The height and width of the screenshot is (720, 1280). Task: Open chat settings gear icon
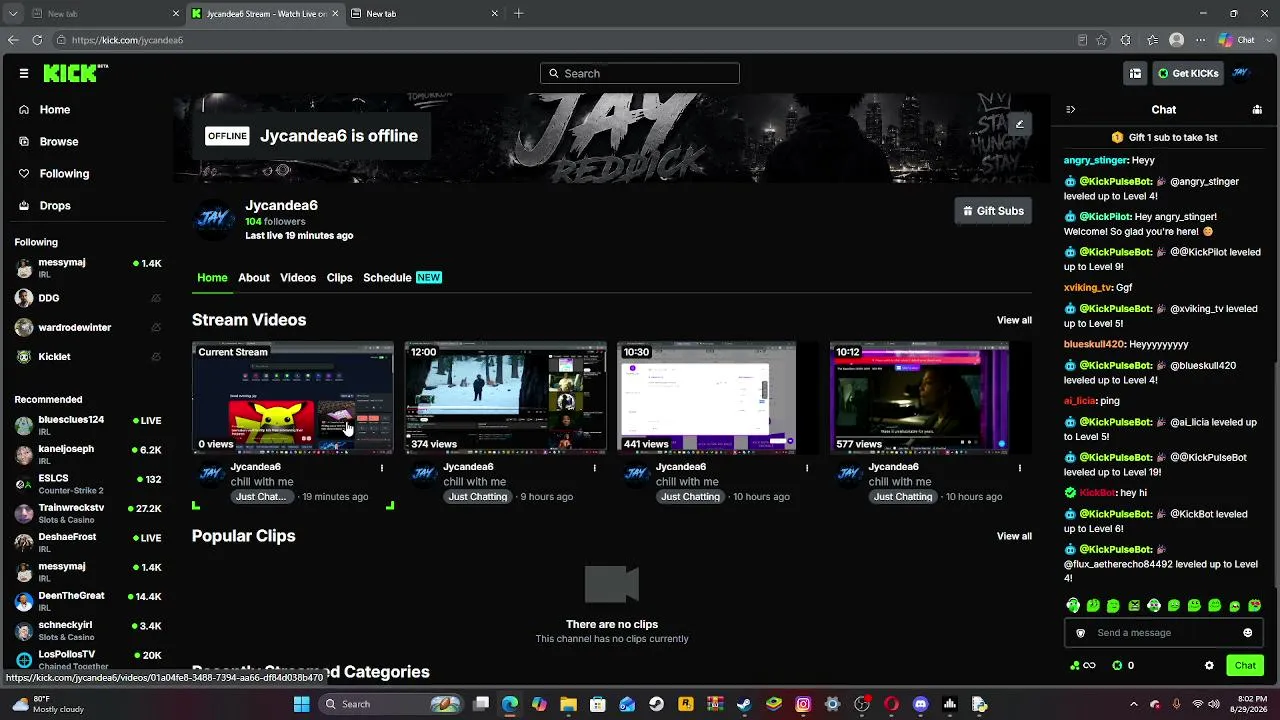[x=1209, y=665]
